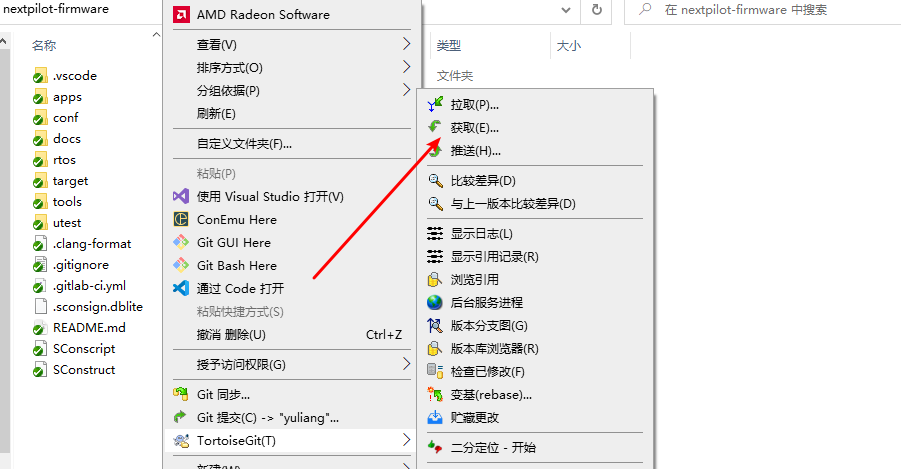
Task: Click the 后台服务进程 globe icon
Action: click(x=435, y=302)
